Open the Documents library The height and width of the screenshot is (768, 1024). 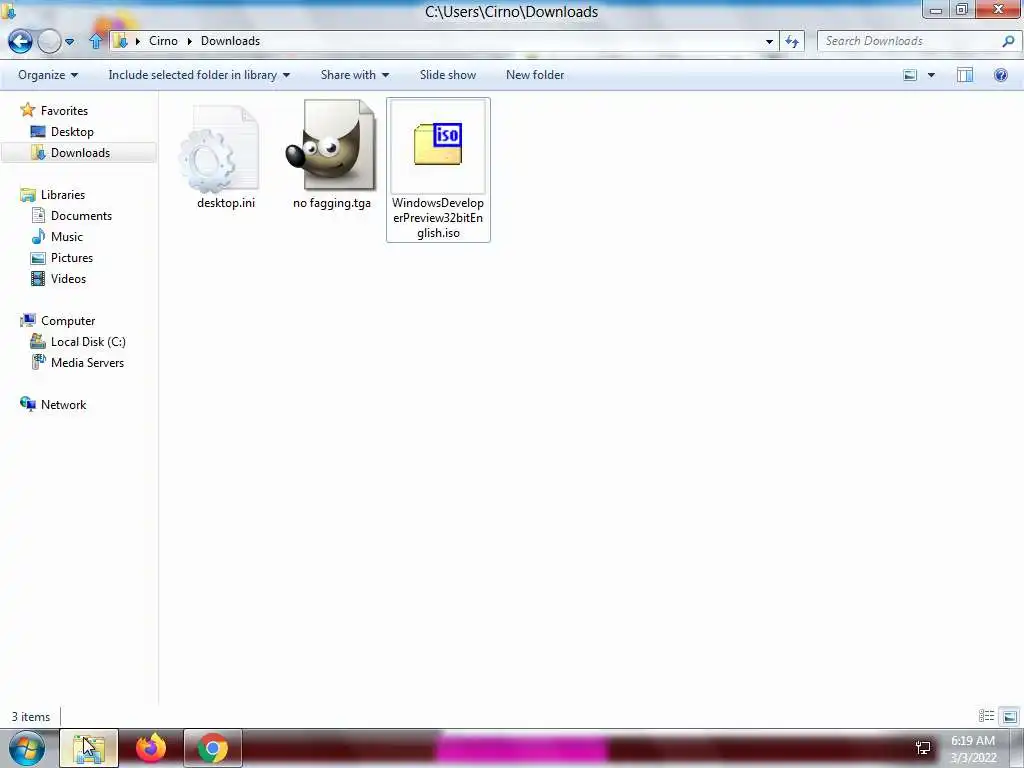pos(81,216)
